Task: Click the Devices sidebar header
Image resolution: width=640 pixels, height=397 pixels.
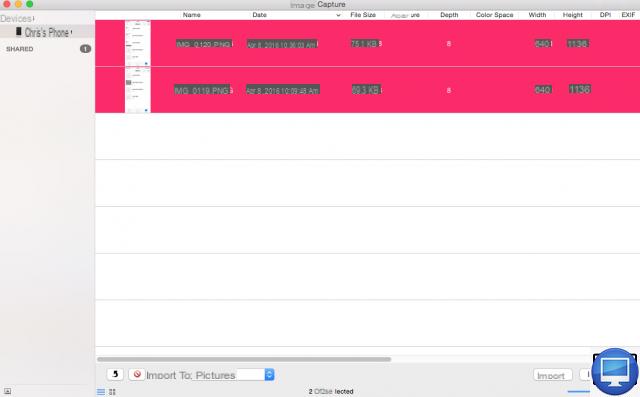Action: 17,19
